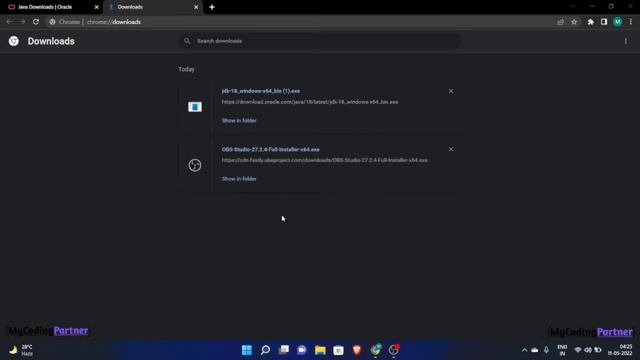
Task: Open Wi-Fi network settings tray icon
Action: (x=578, y=350)
